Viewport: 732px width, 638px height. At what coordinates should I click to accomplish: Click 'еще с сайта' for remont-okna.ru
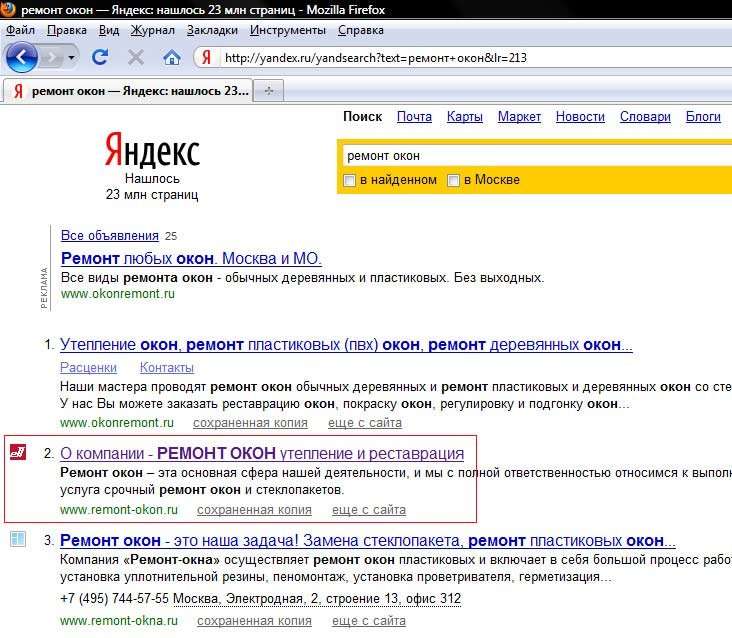(x=369, y=621)
